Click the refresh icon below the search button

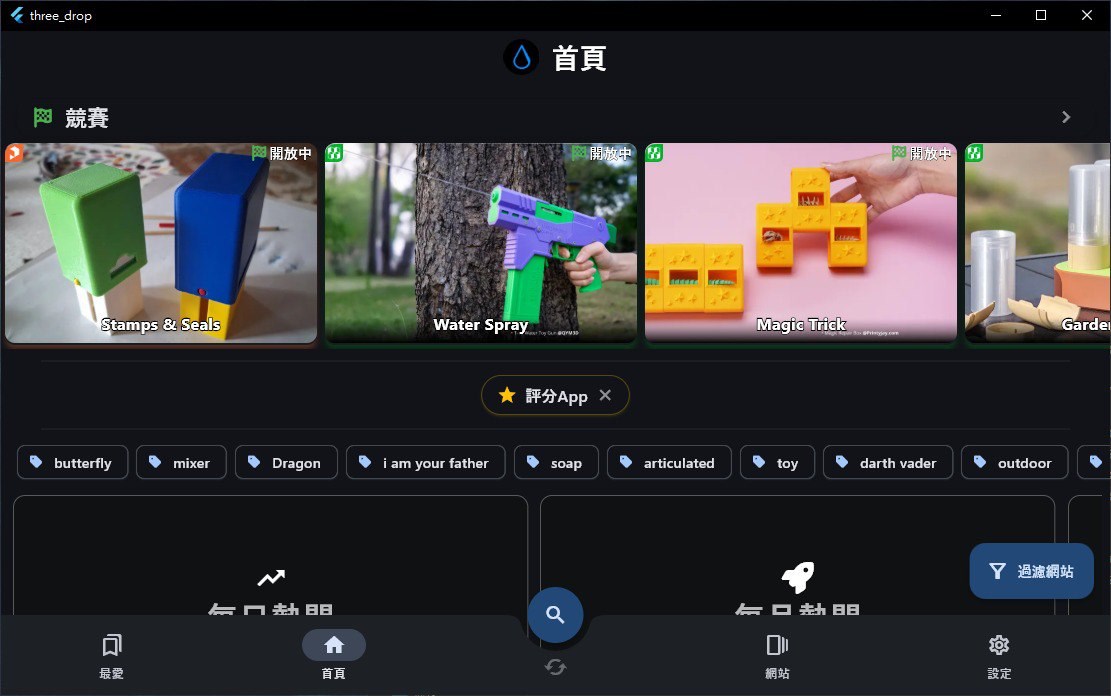[555, 666]
